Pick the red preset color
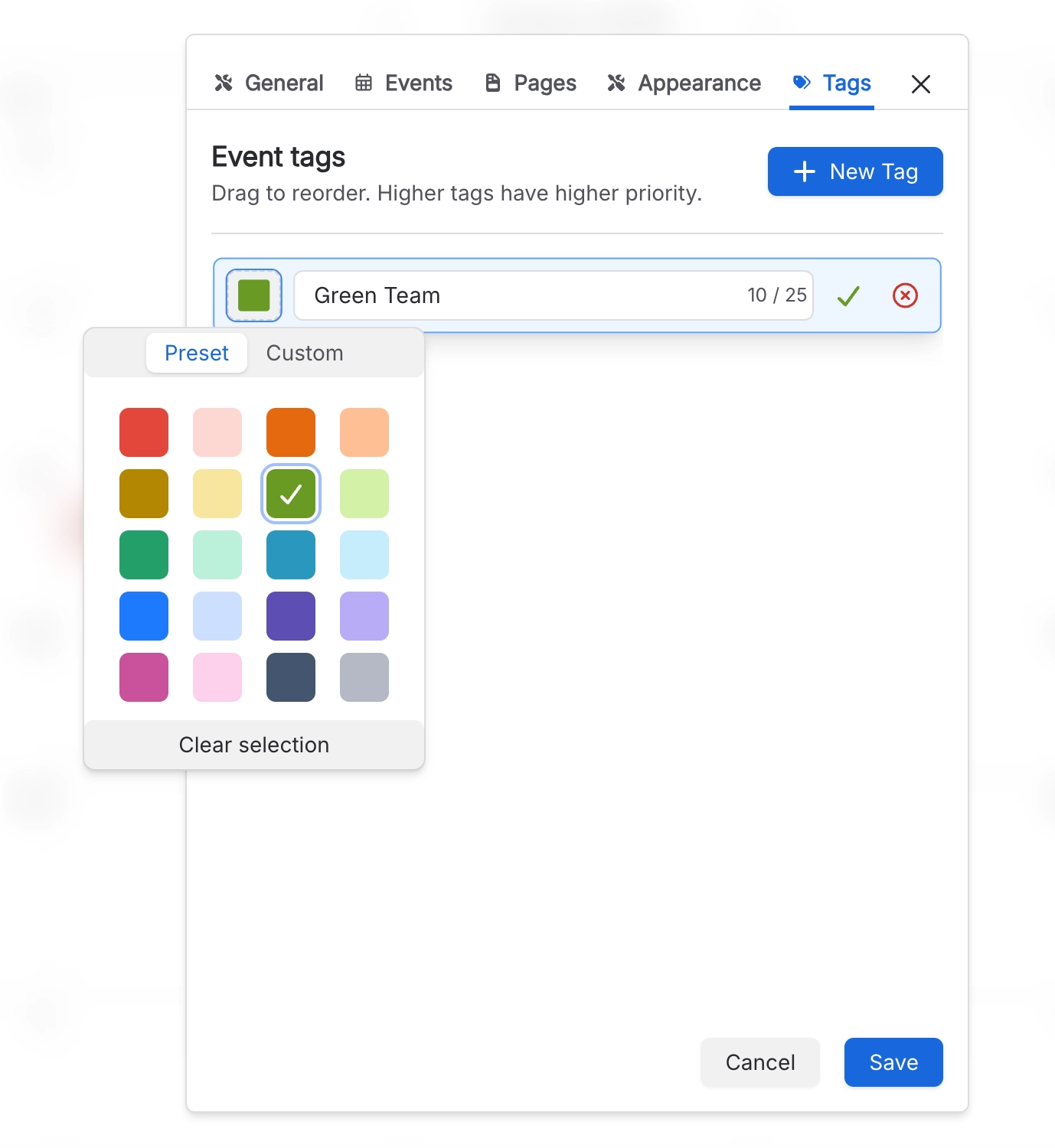The width and height of the screenshot is (1055, 1148). tap(144, 432)
